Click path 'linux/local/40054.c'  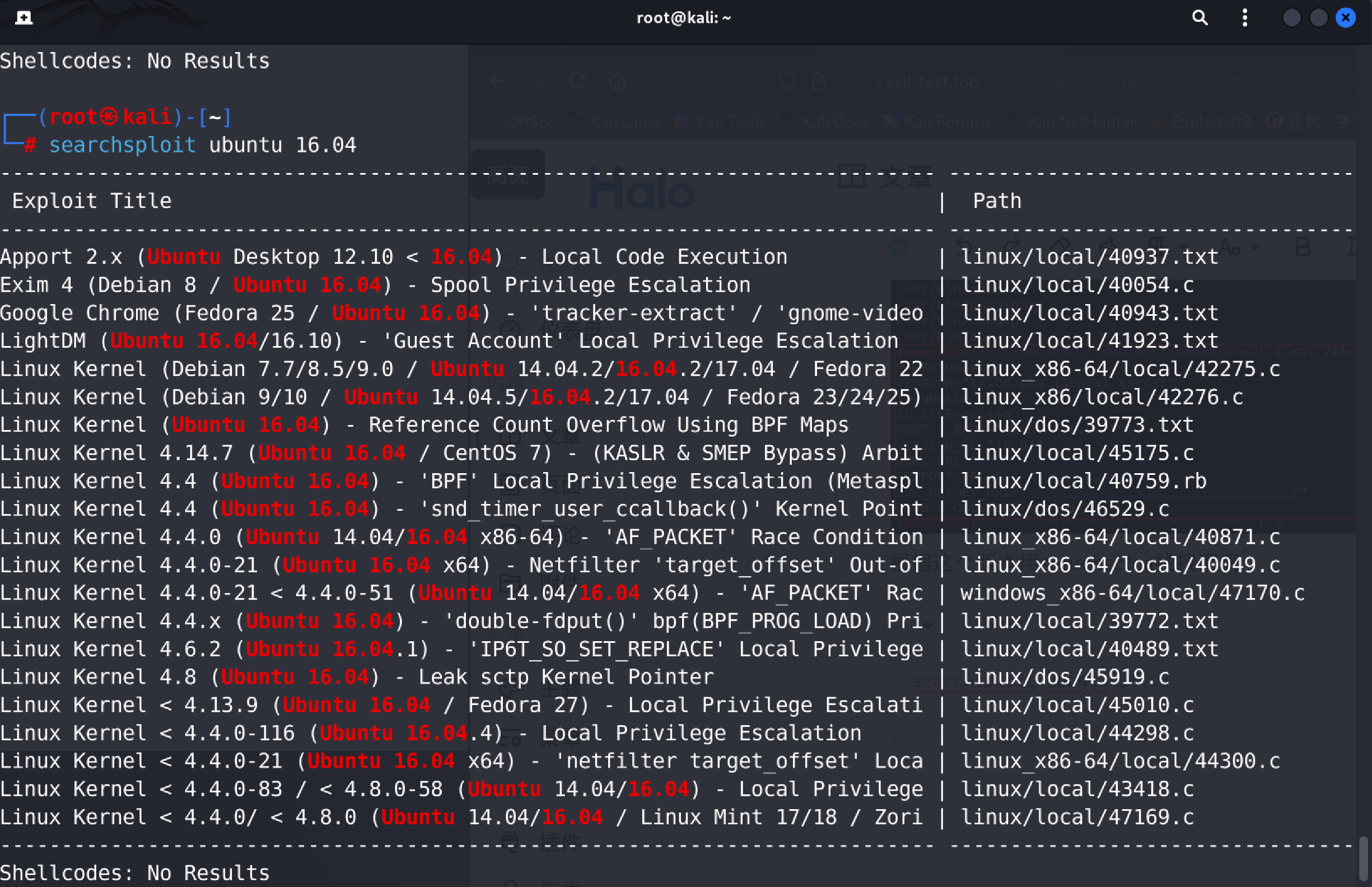(1077, 285)
